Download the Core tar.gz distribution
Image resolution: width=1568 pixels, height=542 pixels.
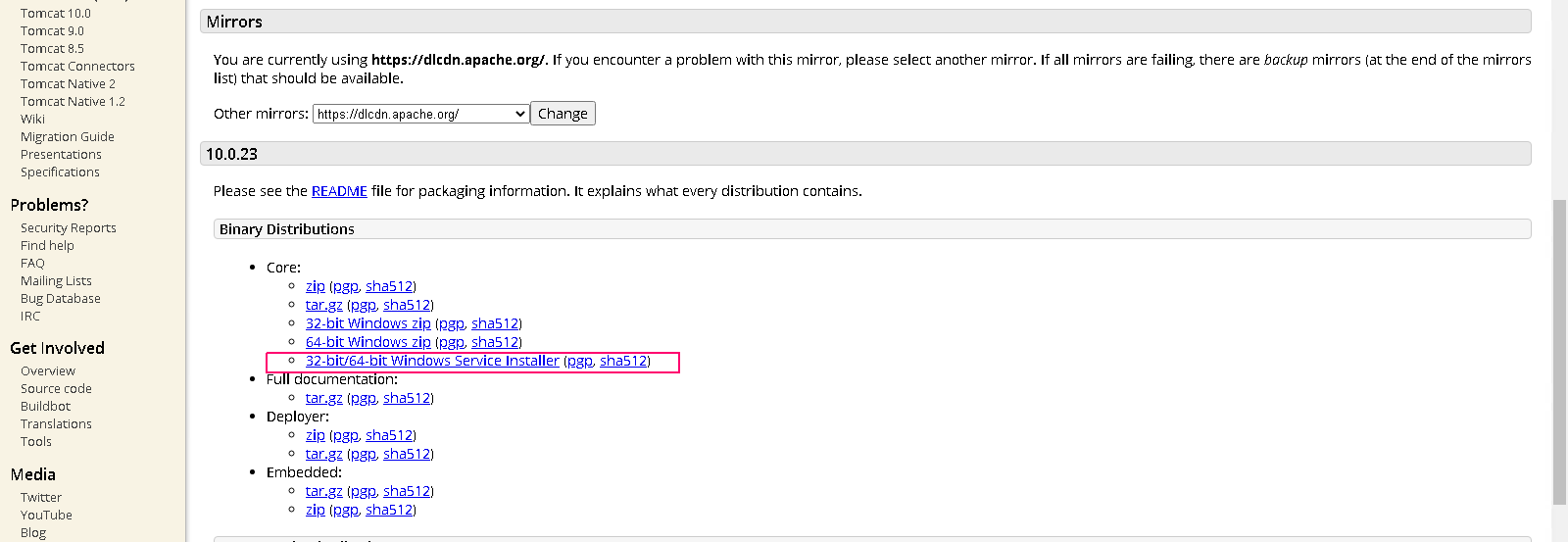tap(323, 305)
